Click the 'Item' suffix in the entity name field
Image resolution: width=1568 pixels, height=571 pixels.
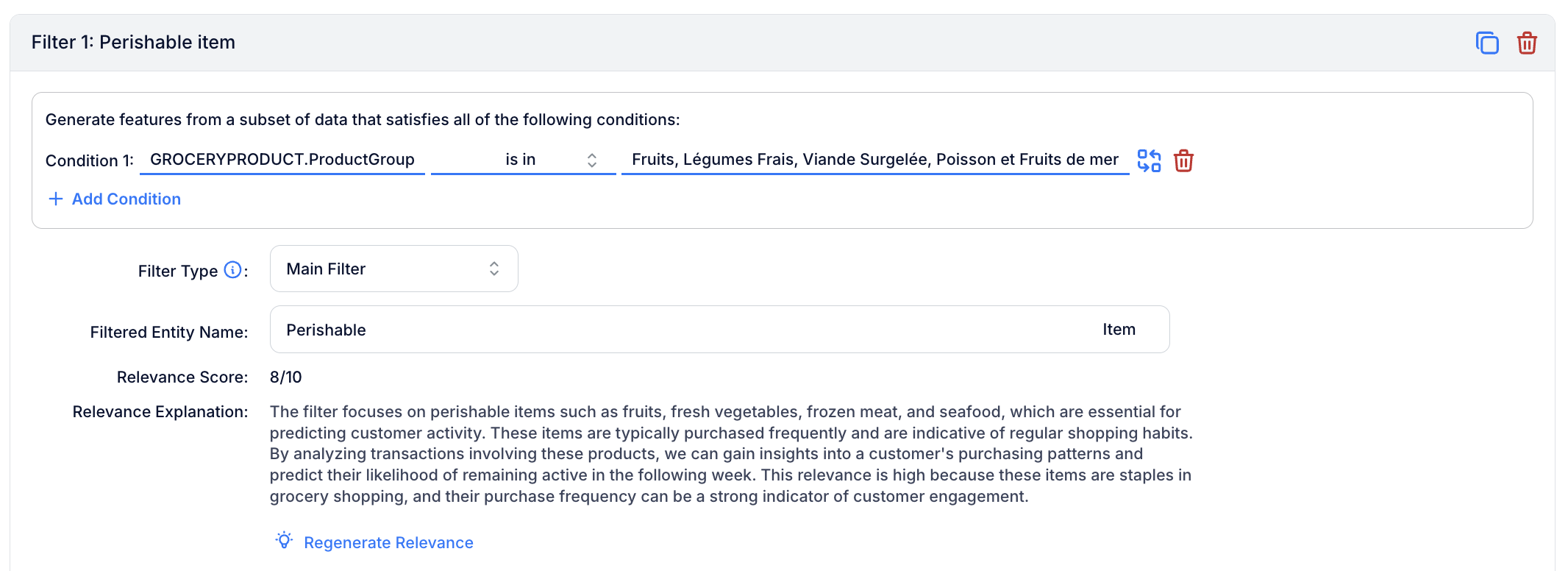[x=1119, y=330]
